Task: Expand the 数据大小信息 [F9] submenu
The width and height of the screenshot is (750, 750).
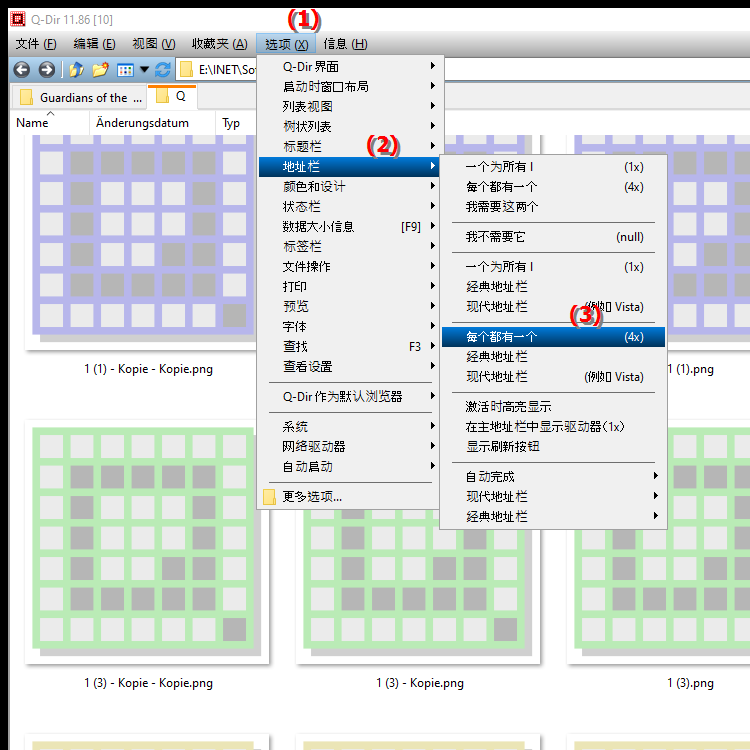Action: pyautogui.click(x=351, y=226)
